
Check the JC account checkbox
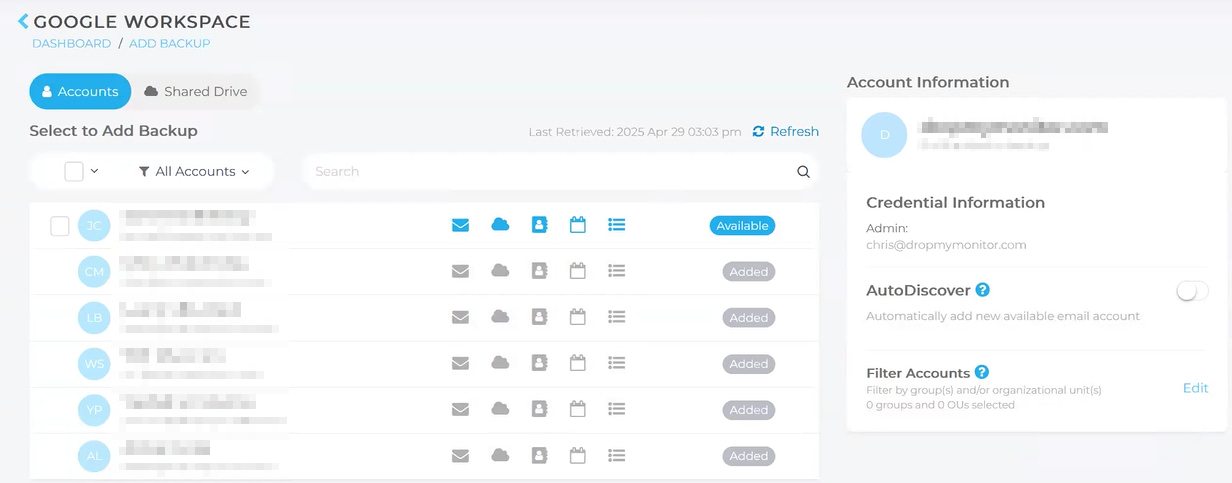[x=60, y=226]
